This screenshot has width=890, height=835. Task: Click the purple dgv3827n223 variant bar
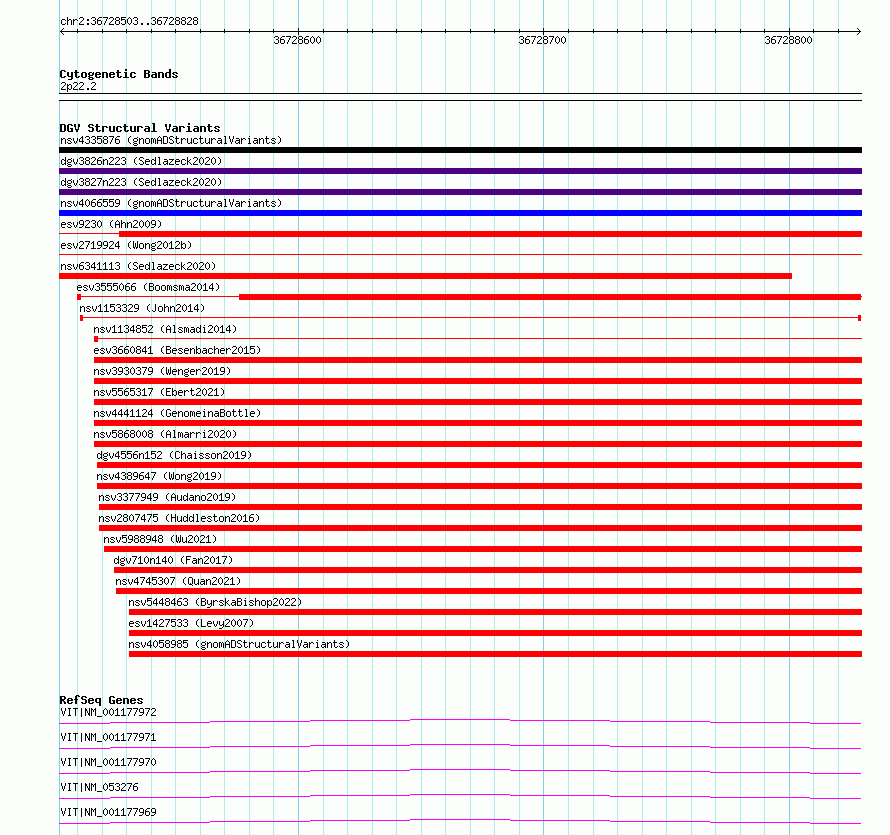point(460,192)
